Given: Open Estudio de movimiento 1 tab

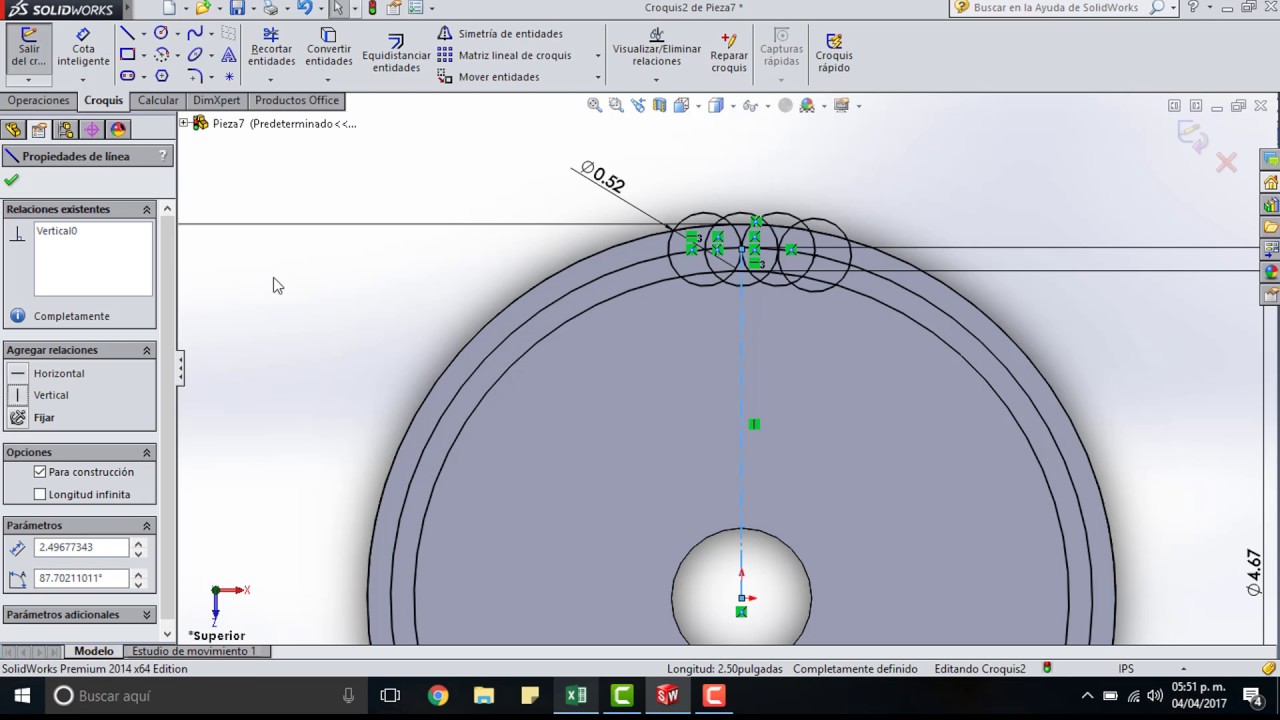Looking at the screenshot, I should pyautogui.click(x=194, y=651).
